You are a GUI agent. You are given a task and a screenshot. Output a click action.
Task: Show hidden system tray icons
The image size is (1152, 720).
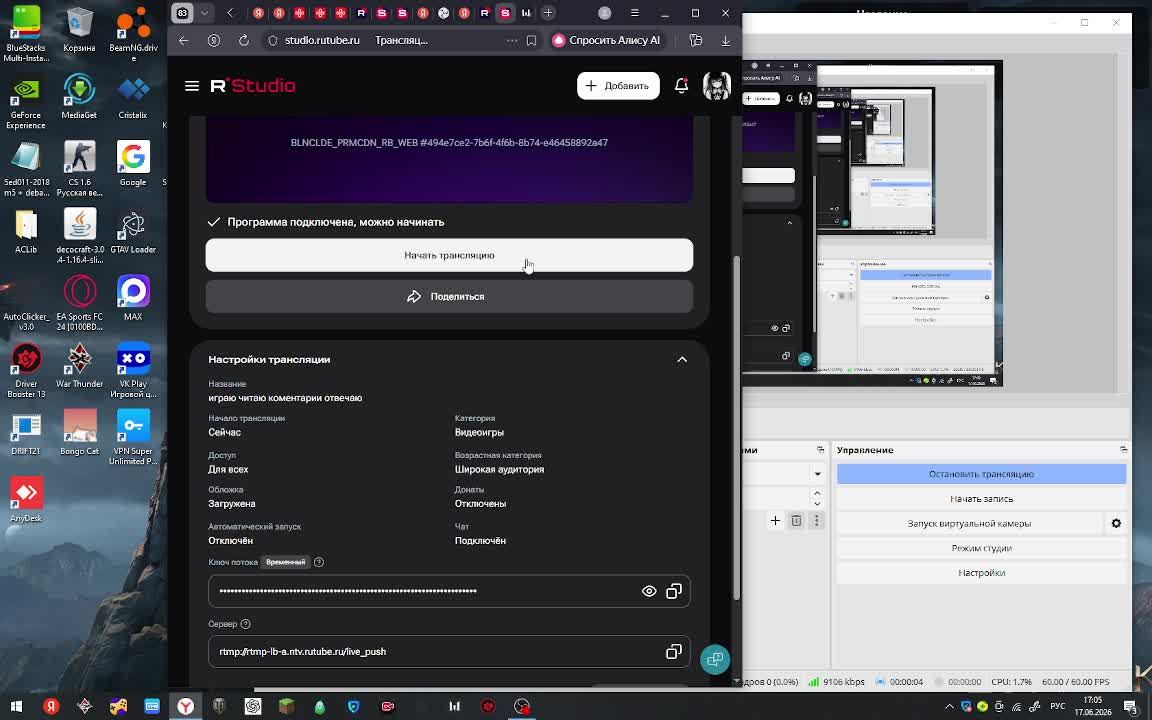pos(949,707)
